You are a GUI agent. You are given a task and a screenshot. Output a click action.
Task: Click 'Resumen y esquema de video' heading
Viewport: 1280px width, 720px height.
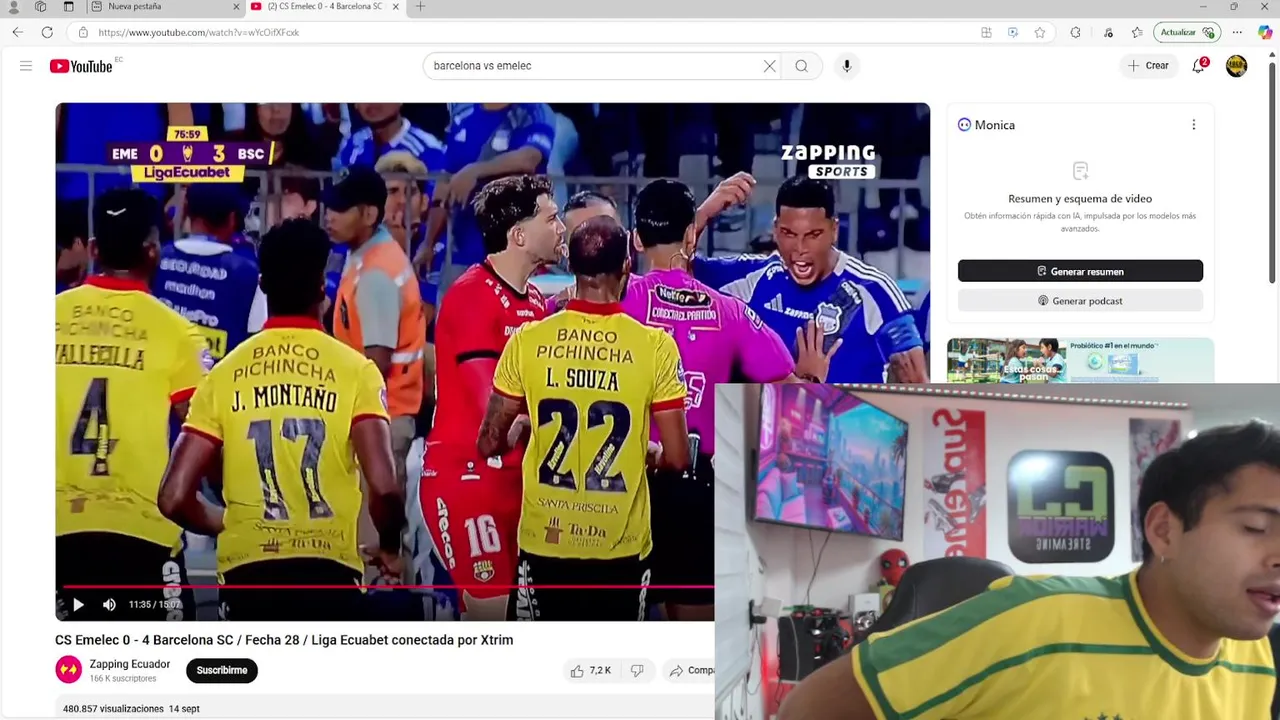pyautogui.click(x=1080, y=199)
